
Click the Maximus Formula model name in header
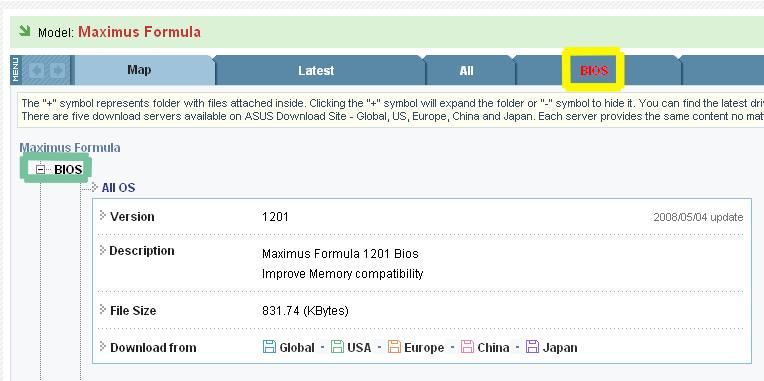point(139,32)
